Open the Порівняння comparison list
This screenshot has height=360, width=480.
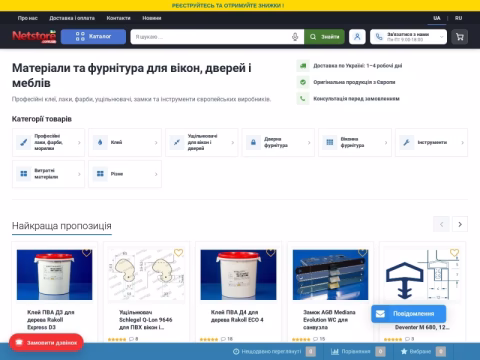(x=358, y=351)
